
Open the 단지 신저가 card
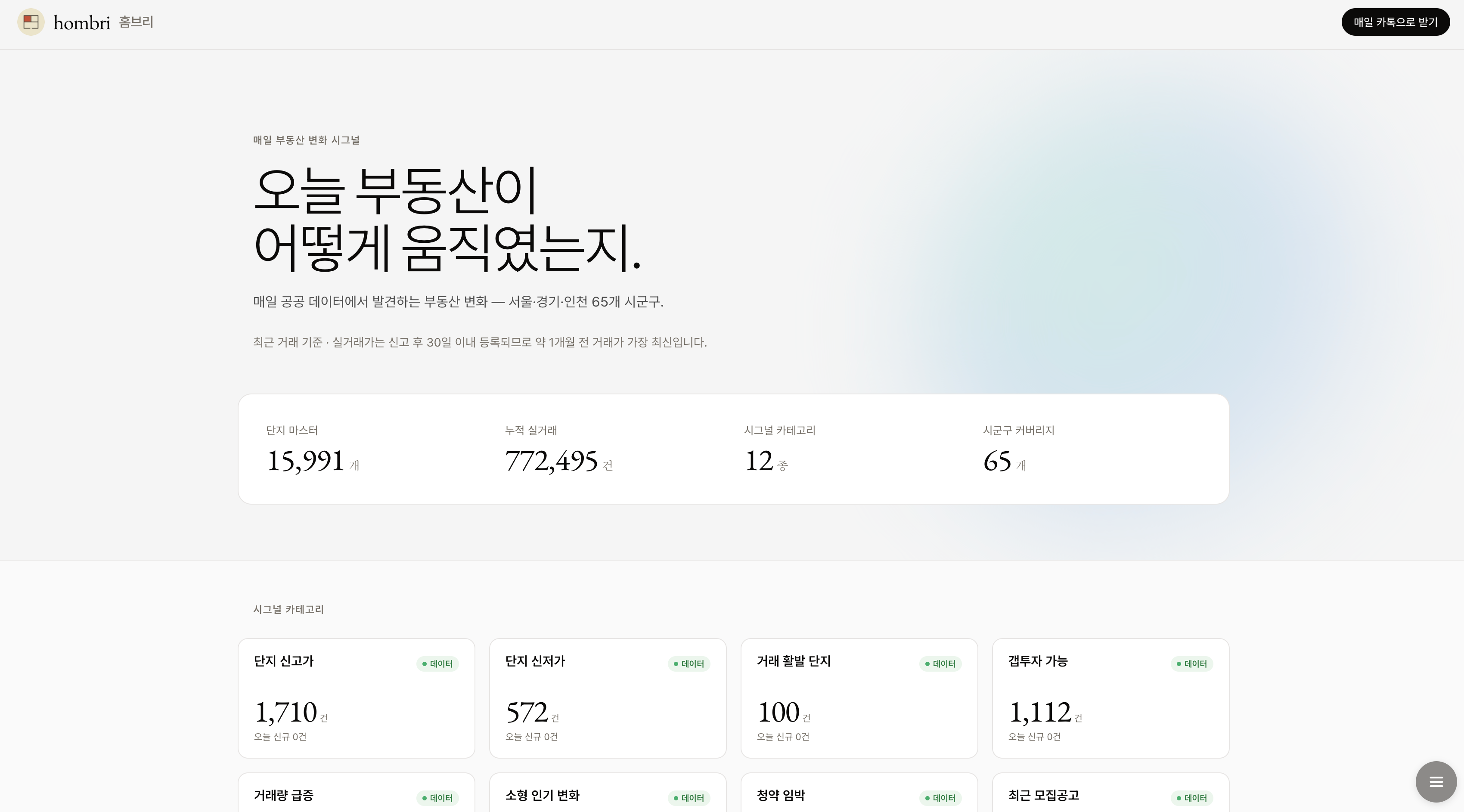click(608, 698)
